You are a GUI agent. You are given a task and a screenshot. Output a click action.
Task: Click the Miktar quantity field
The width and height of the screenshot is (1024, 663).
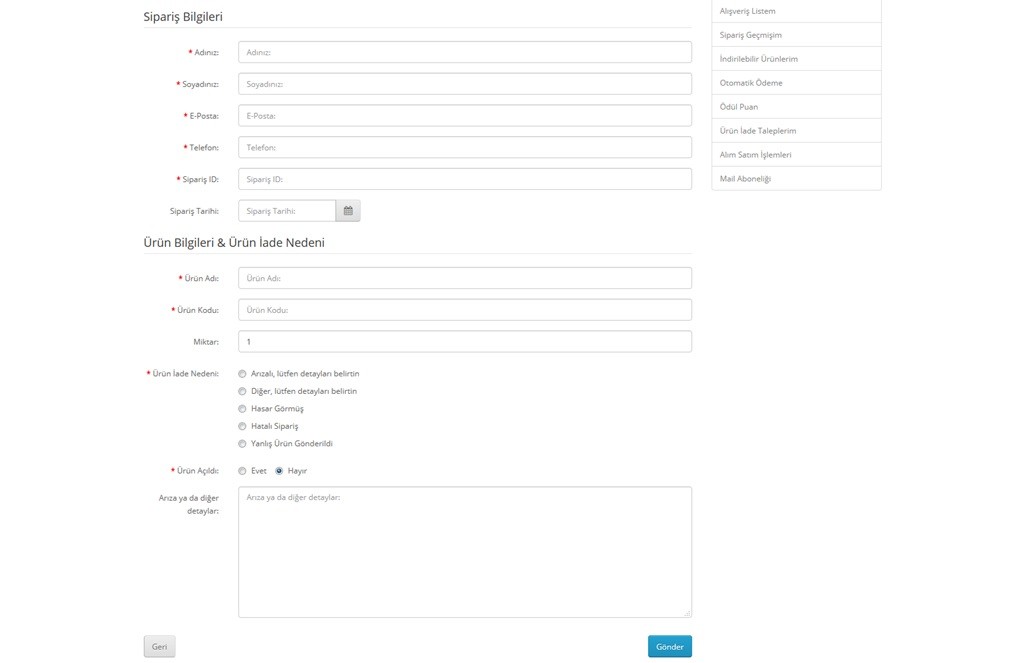pyautogui.click(x=464, y=342)
